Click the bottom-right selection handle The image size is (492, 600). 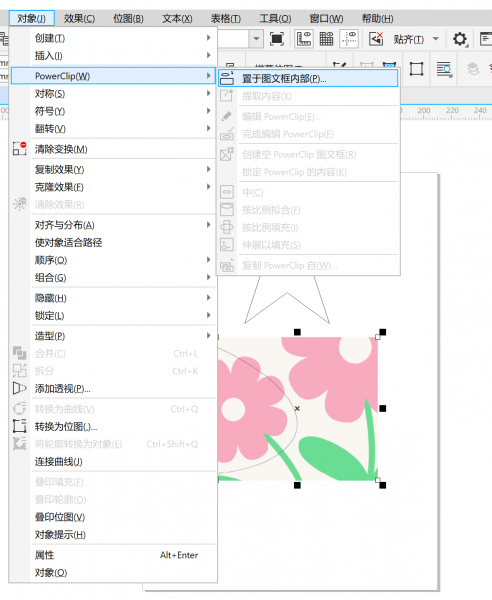tap(383, 485)
